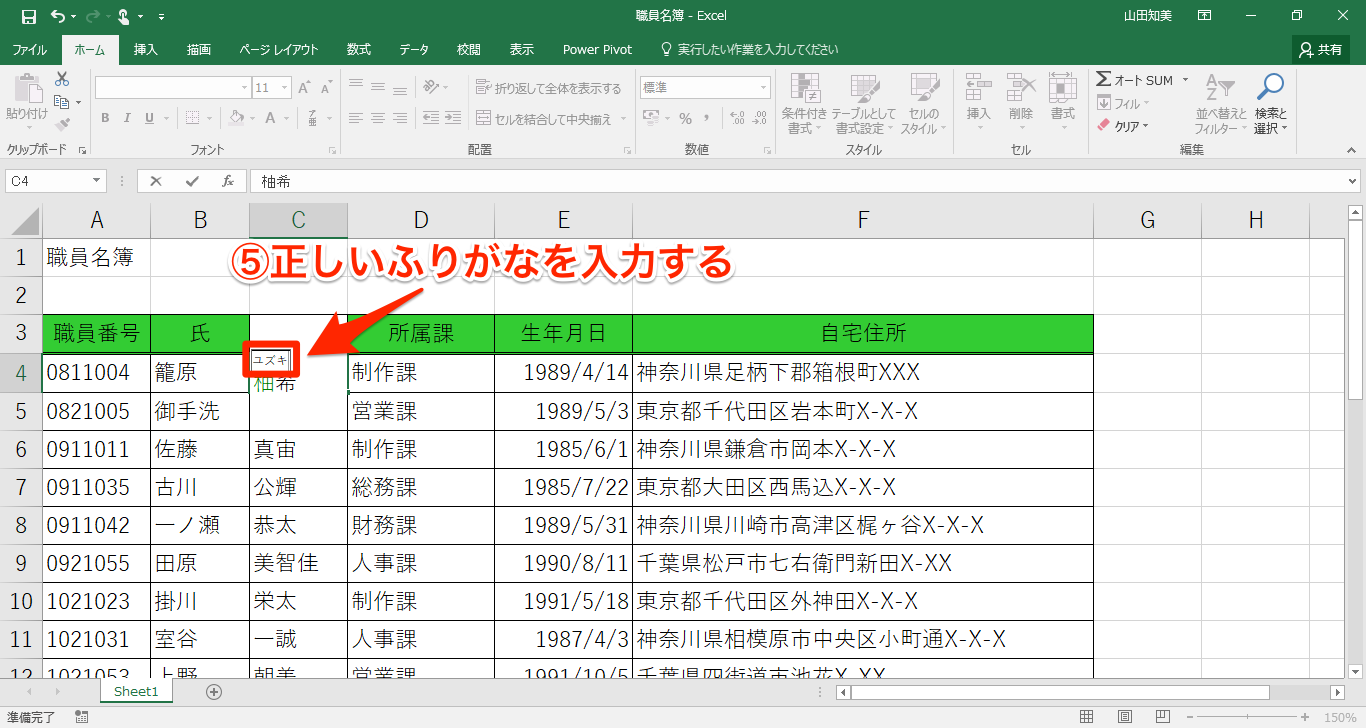Viewport: 1366px width, 728px height.
Task: Select the Format Painter brush icon
Action: (62, 125)
